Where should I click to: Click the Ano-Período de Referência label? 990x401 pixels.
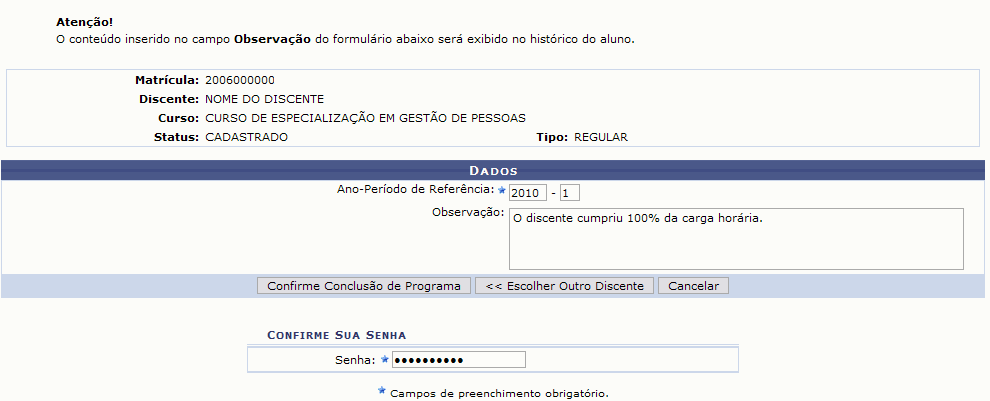pyautogui.click(x=416, y=189)
